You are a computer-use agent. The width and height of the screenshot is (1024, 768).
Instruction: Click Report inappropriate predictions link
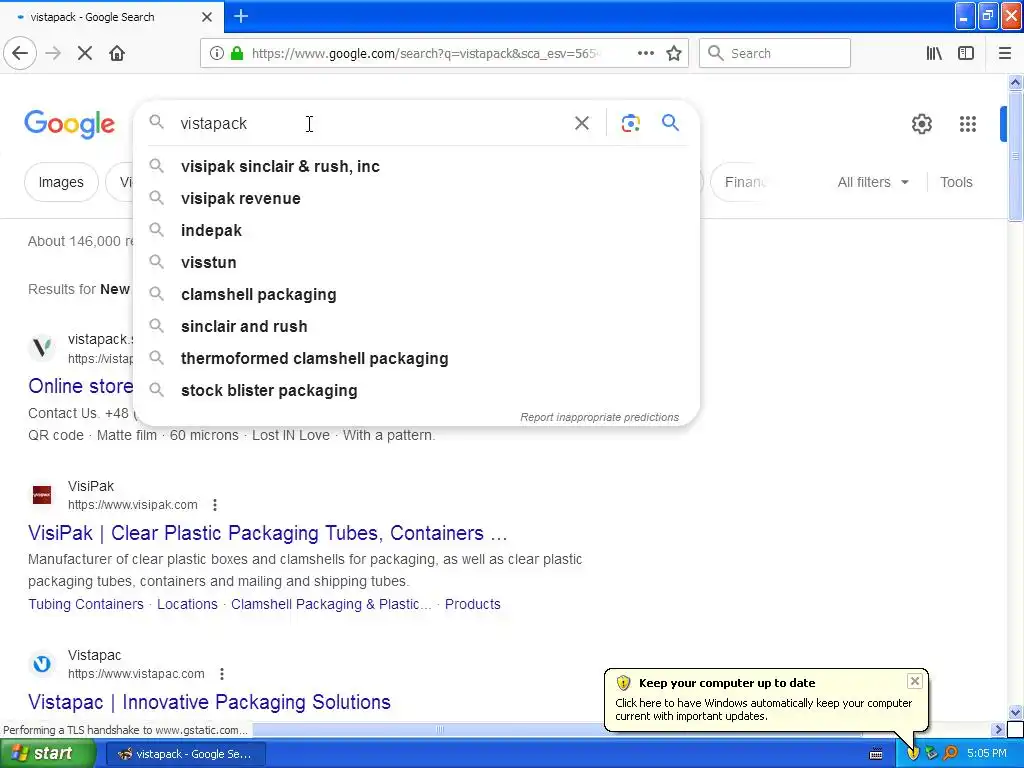click(600, 417)
